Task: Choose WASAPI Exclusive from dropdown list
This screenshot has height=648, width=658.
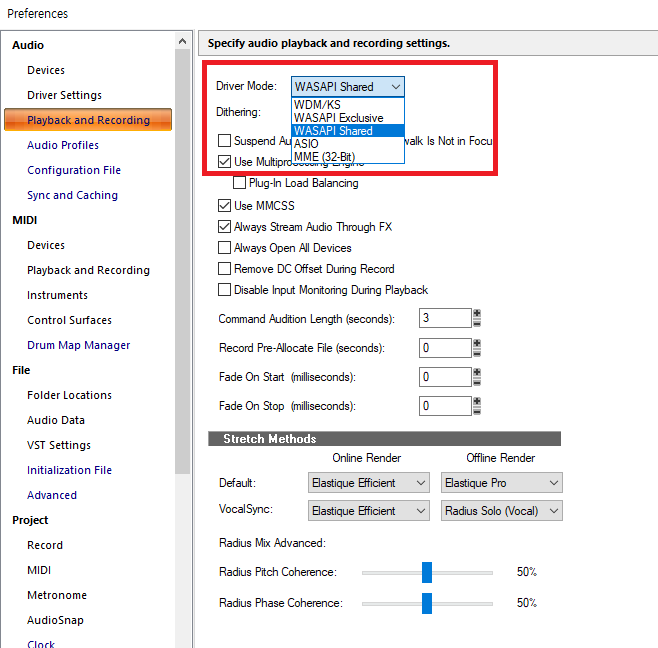Action: (347, 118)
